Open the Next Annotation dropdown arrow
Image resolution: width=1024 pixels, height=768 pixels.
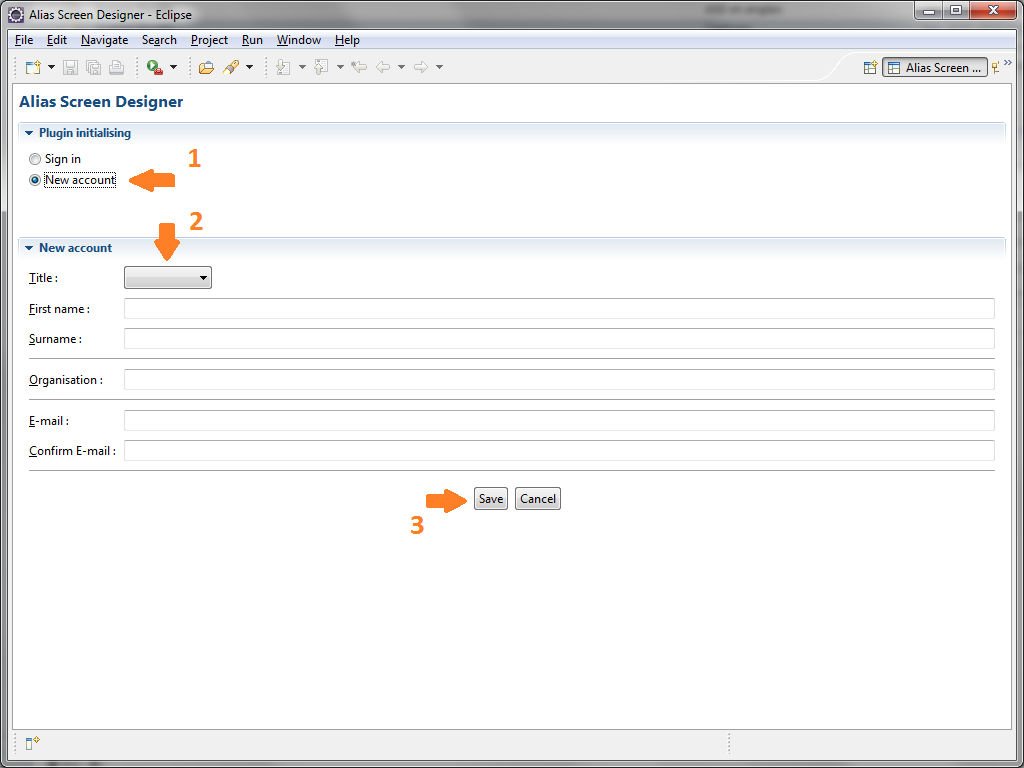302,67
